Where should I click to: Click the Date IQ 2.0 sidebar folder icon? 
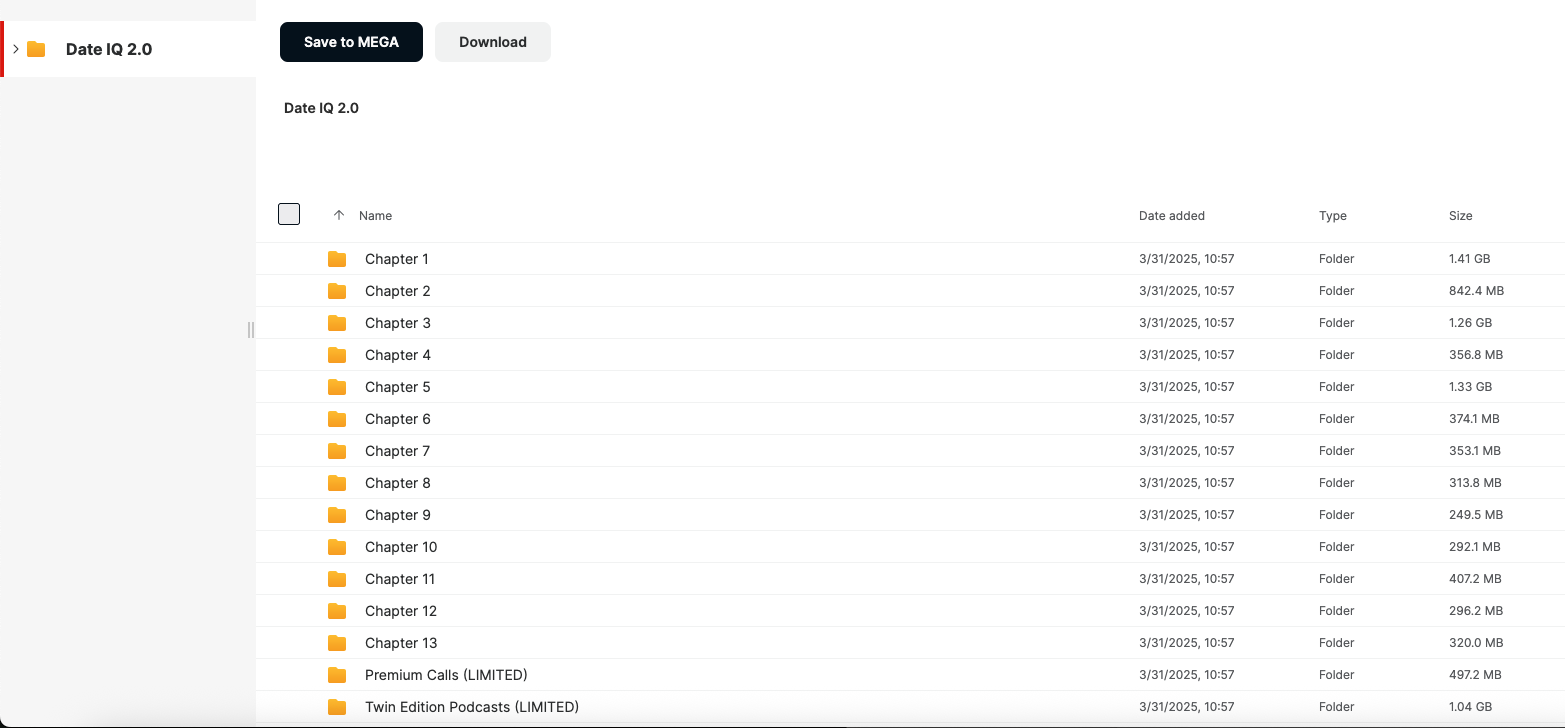37,49
